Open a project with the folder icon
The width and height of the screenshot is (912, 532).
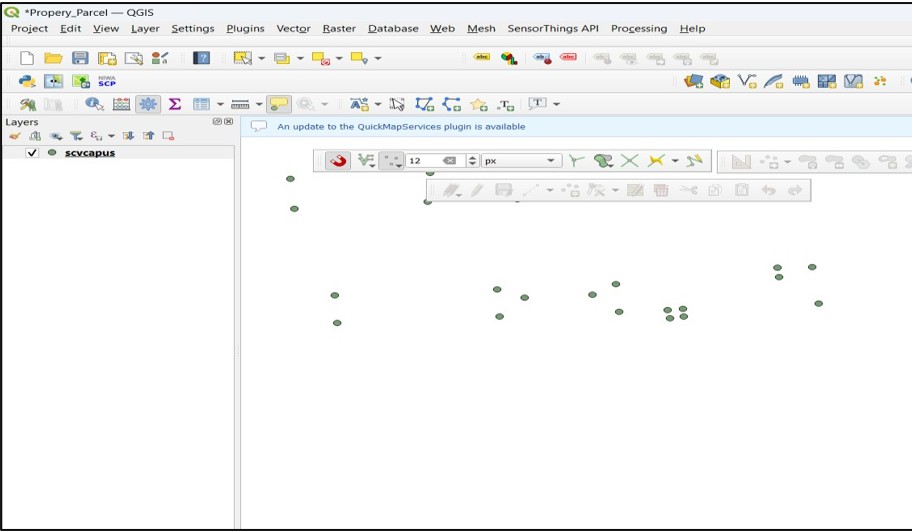(x=54, y=58)
